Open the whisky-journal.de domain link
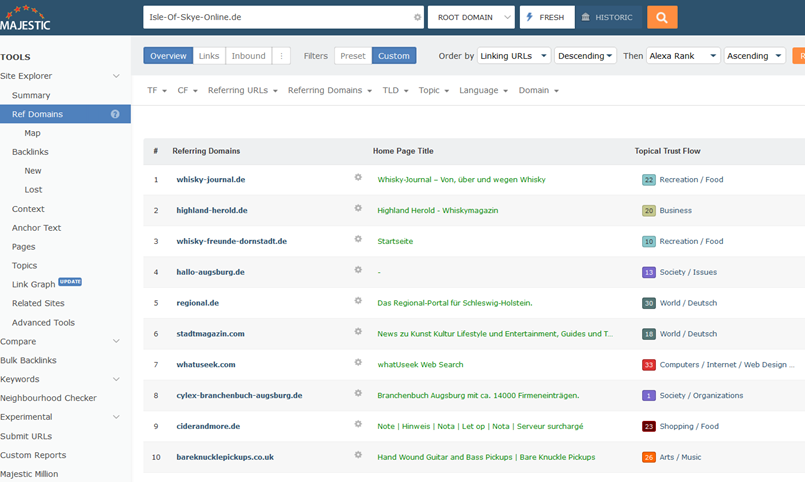This screenshot has width=805, height=482. point(210,180)
